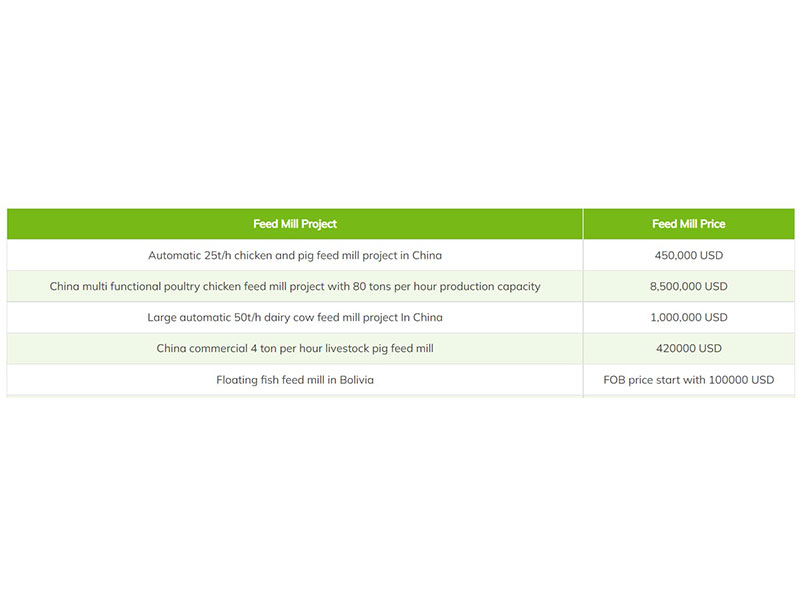Click the 1,000,000 USD price cell
800x600 pixels.
(688, 317)
